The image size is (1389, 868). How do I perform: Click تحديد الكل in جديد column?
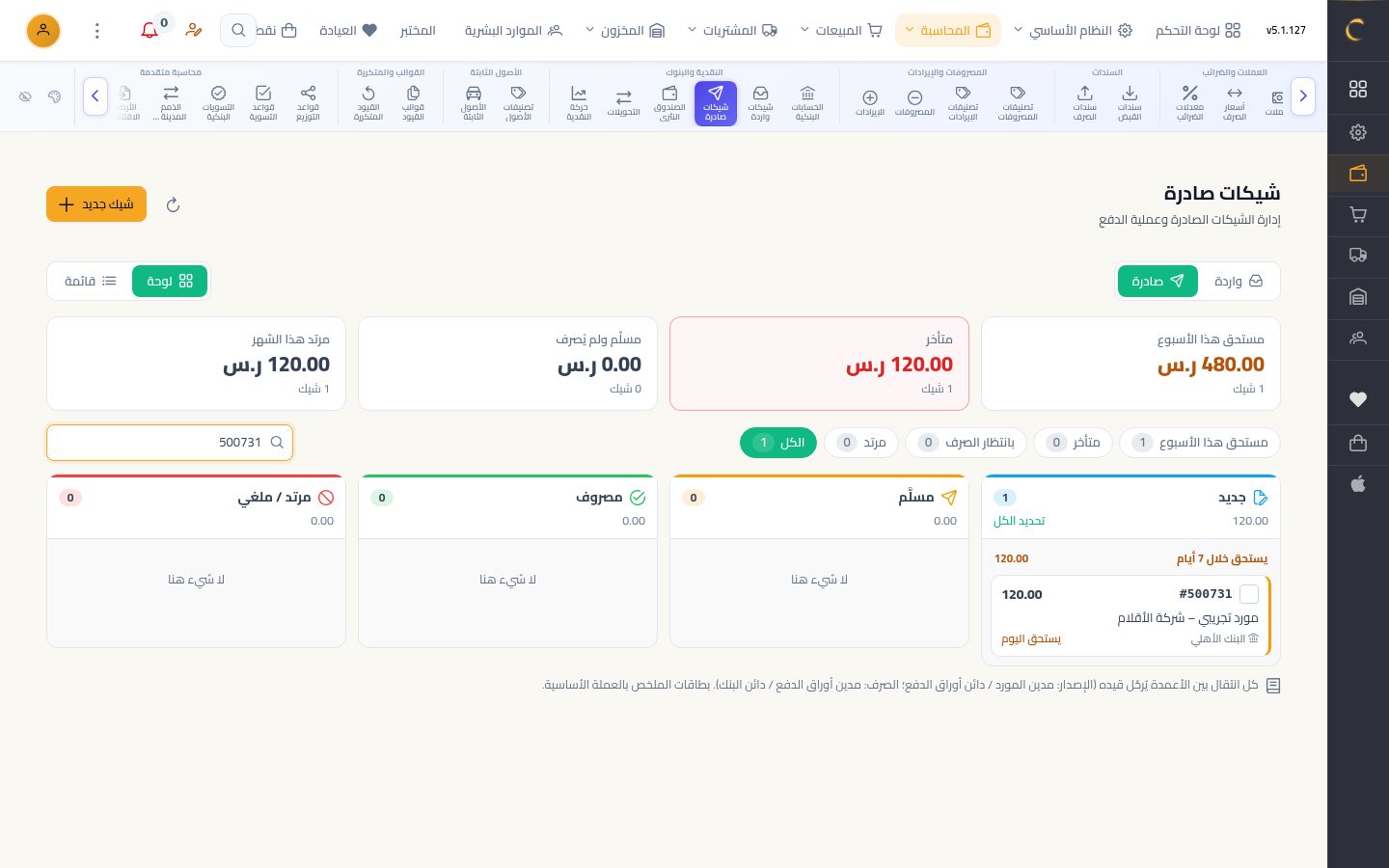click(x=1020, y=521)
